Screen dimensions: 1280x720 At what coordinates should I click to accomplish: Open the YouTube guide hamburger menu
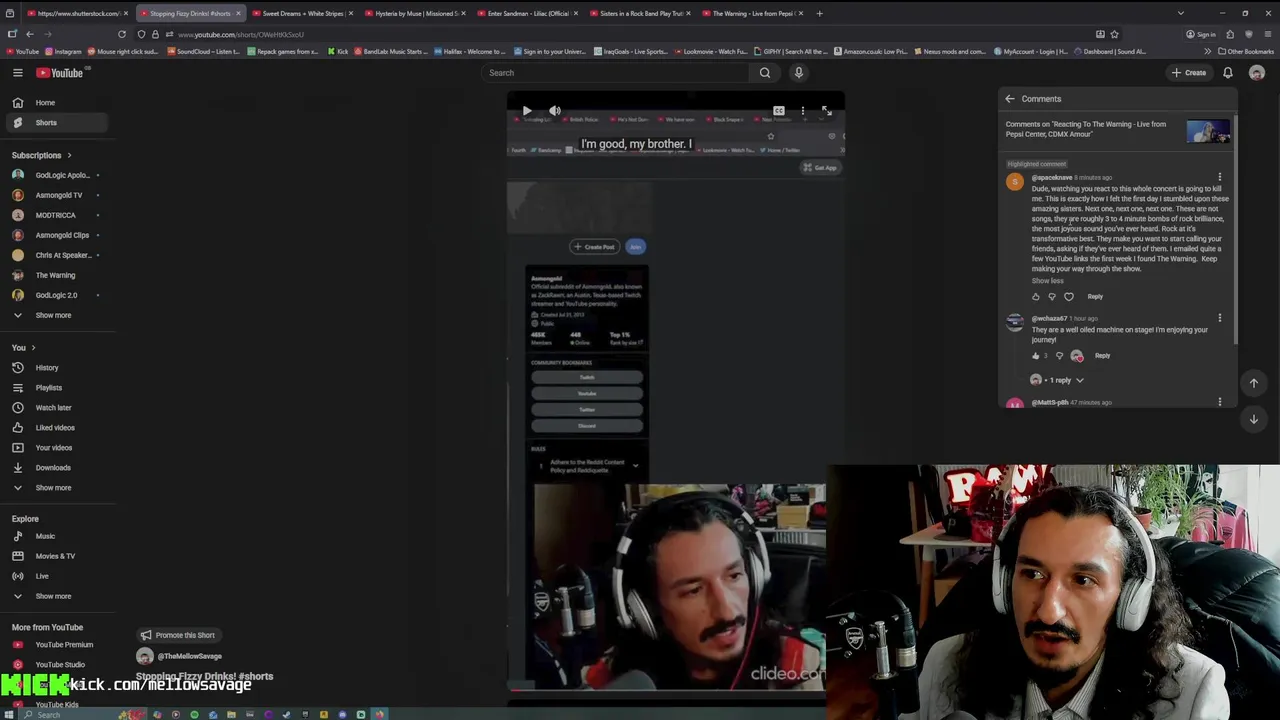tap(17, 73)
